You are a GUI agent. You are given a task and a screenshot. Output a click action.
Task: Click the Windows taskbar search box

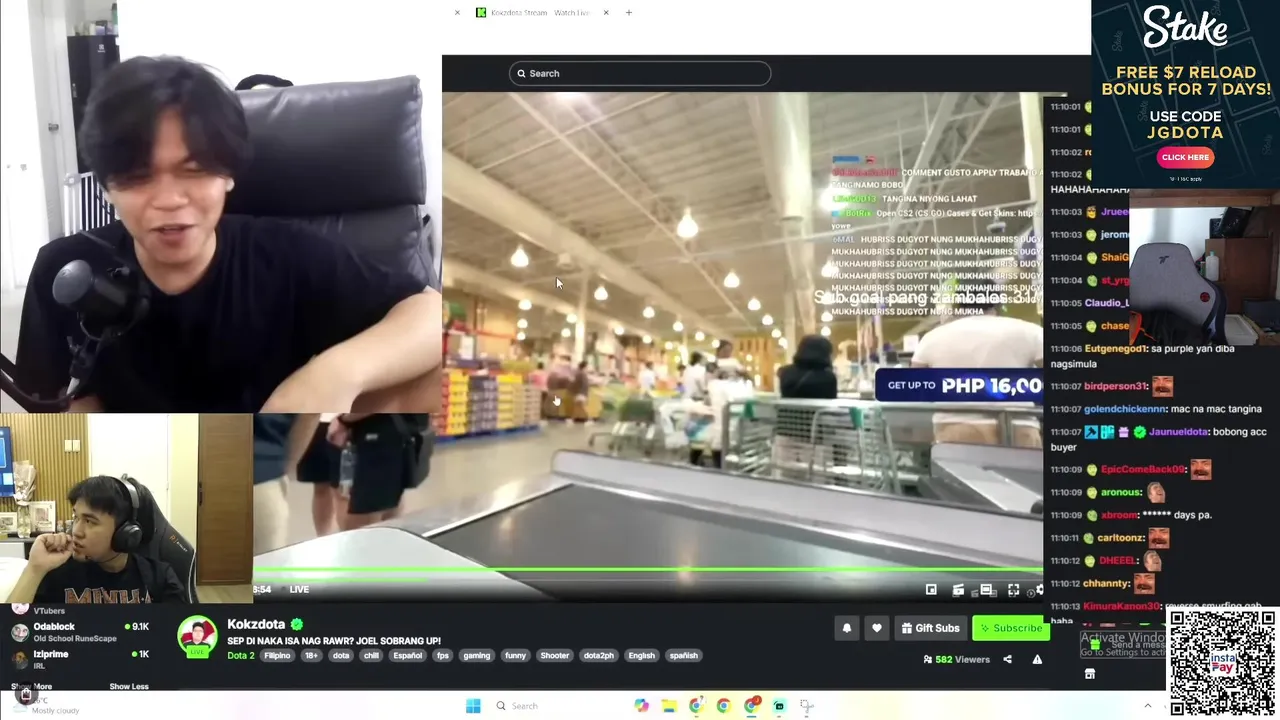coord(555,706)
